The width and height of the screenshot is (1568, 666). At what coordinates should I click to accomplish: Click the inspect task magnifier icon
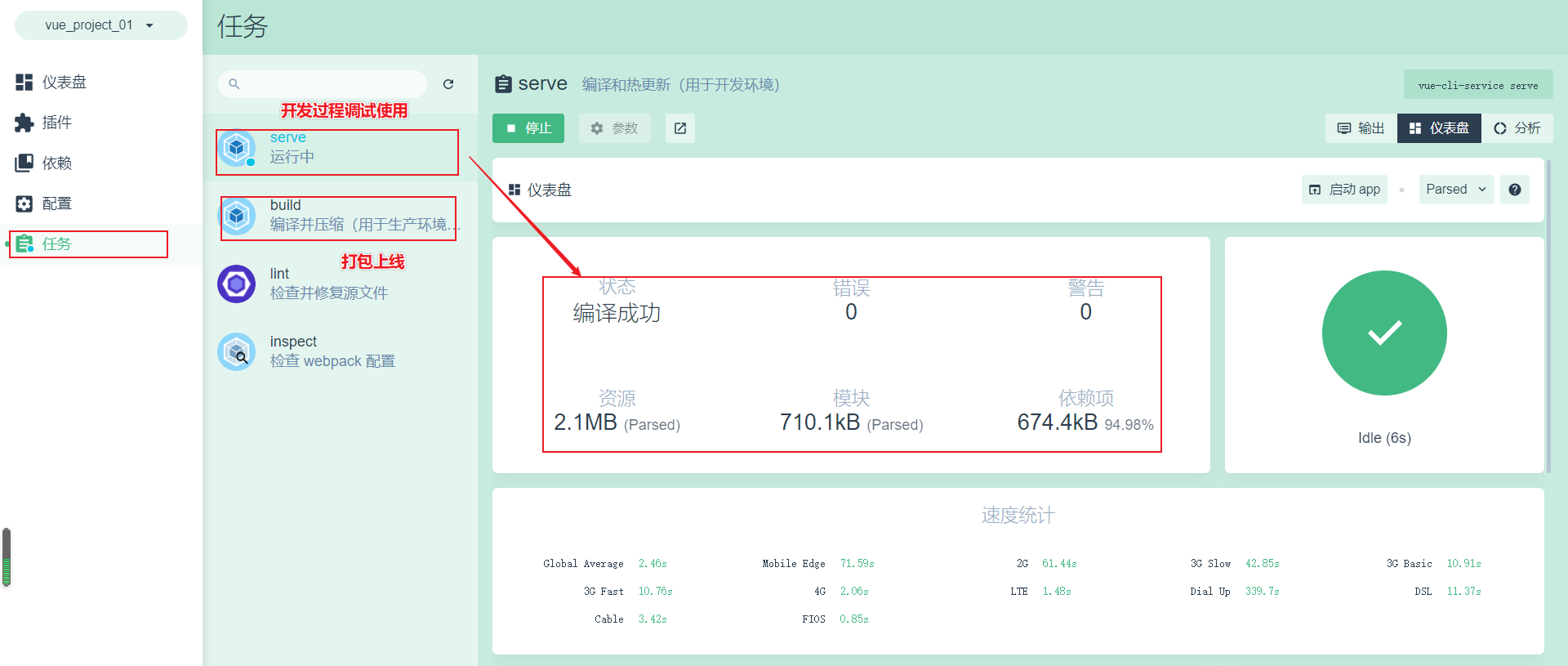[237, 352]
